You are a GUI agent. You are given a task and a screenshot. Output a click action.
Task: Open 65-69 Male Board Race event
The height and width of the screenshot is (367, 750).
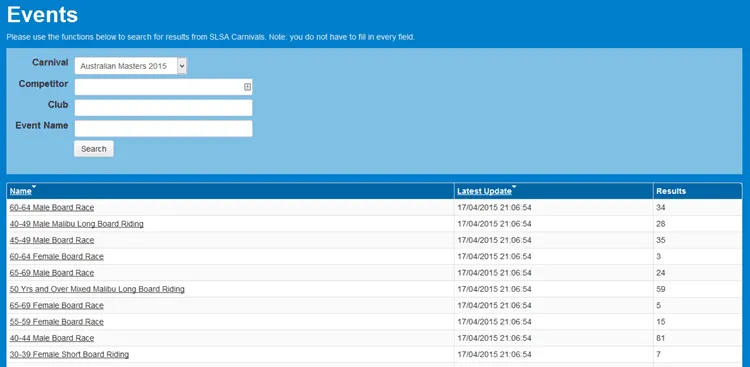pyautogui.click(x=52, y=273)
